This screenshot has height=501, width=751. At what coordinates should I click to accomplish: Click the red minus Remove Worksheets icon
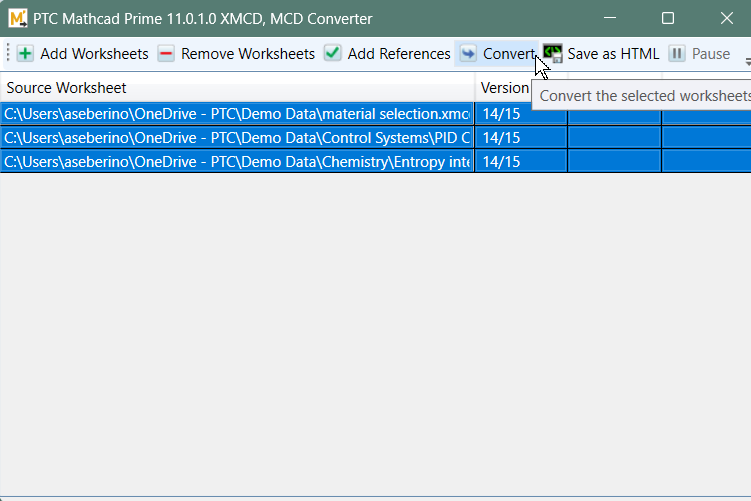point(166,54)
